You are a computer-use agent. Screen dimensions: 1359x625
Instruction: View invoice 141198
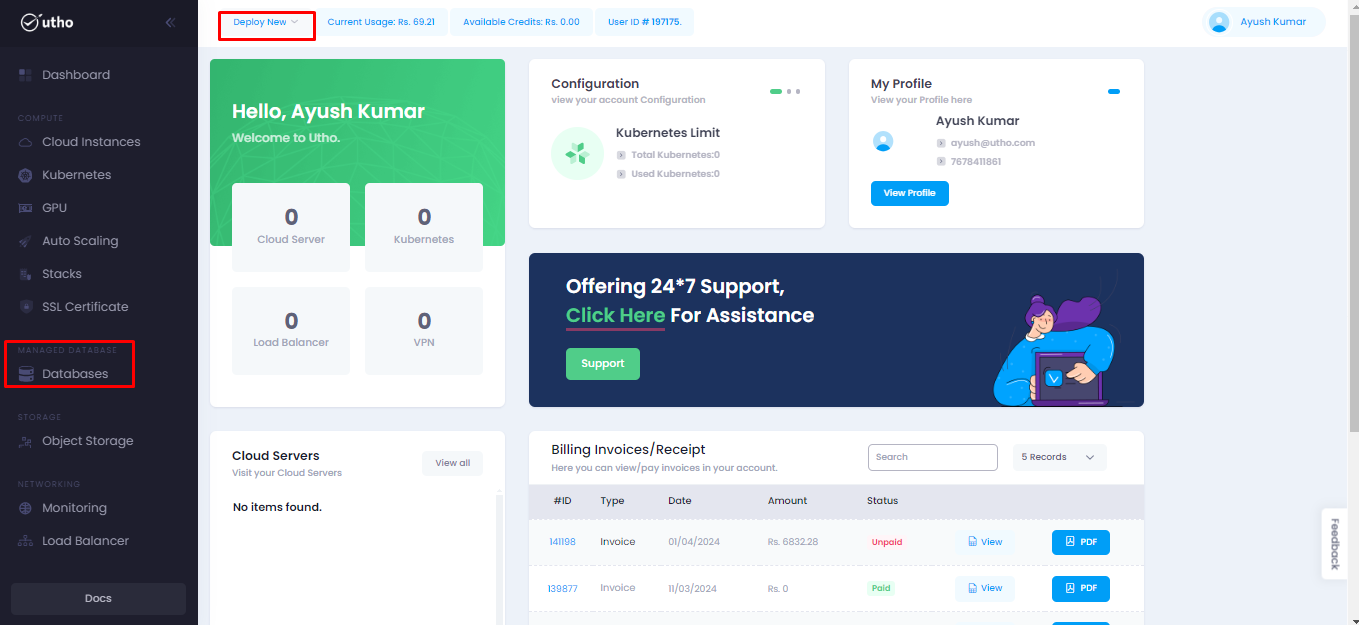pos(985,542)
